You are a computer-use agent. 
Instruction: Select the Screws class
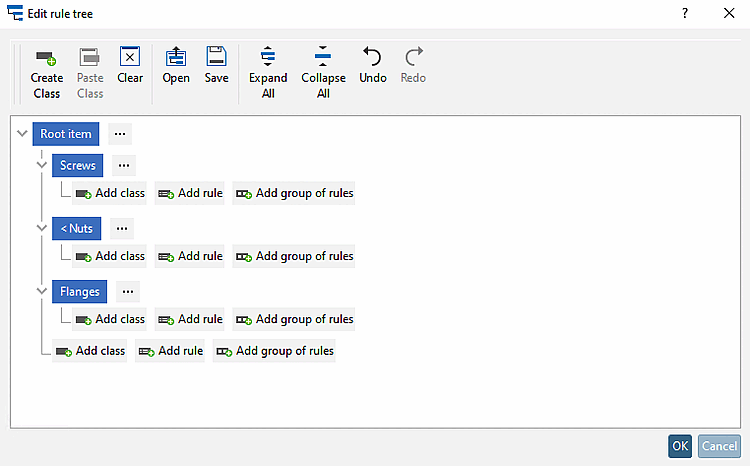click(77, 166)
